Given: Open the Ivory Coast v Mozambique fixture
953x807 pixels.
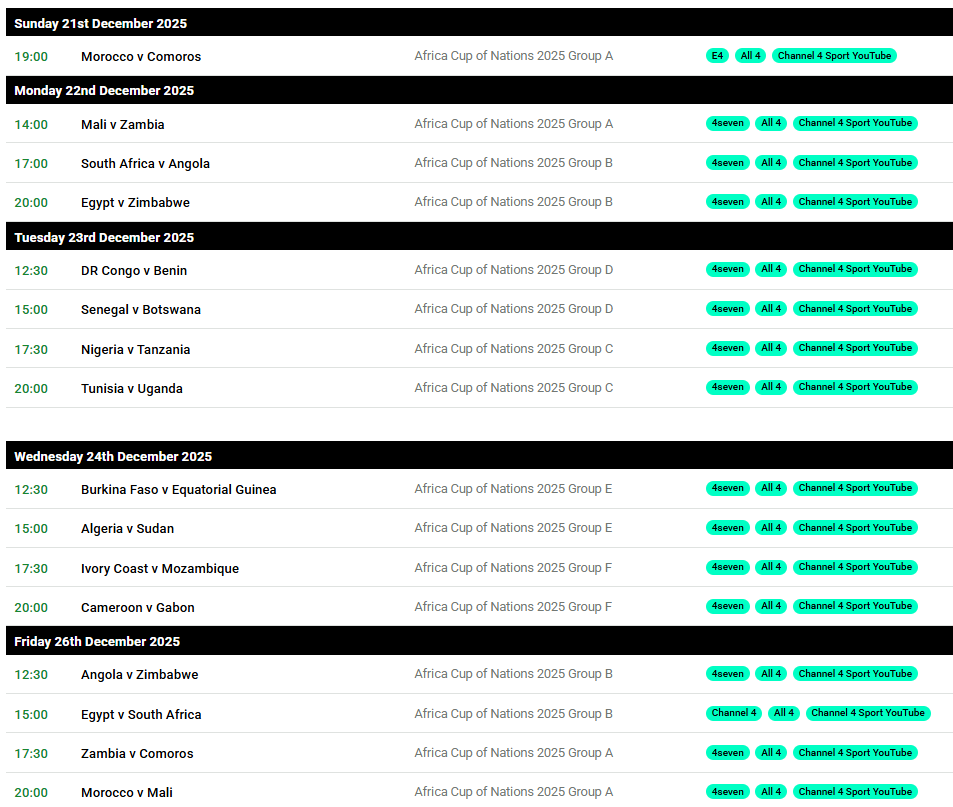Looking at the screenshot, I should [160, 568].
